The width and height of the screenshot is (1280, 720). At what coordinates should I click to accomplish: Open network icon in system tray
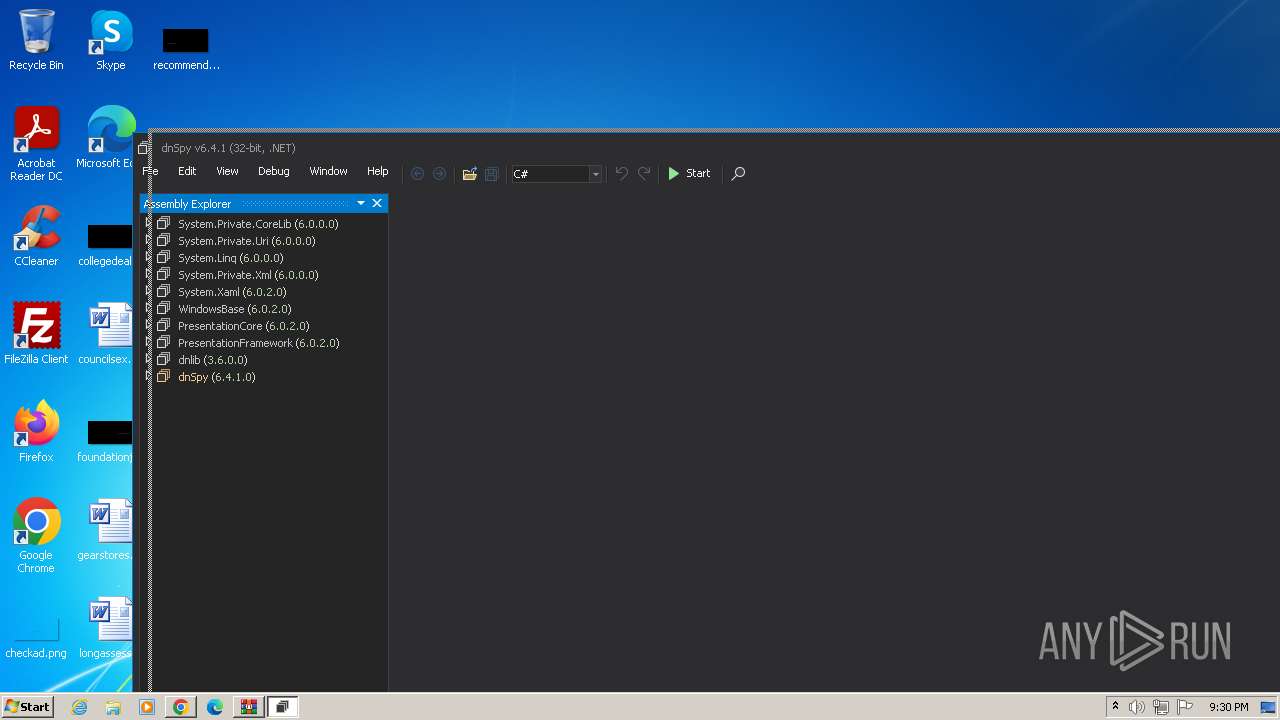point(1161,707)
